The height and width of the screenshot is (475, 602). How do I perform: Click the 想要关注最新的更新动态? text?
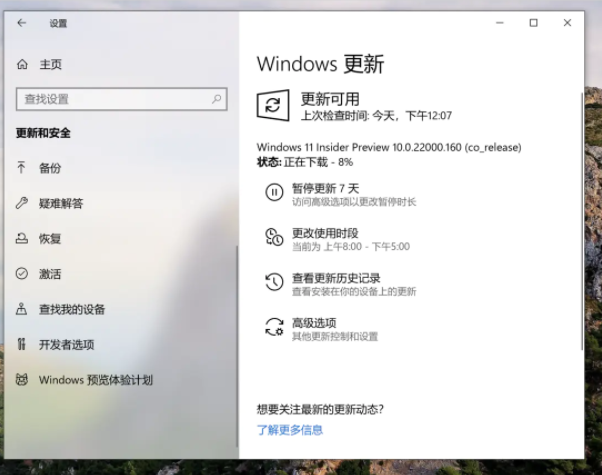coord(320,409)
